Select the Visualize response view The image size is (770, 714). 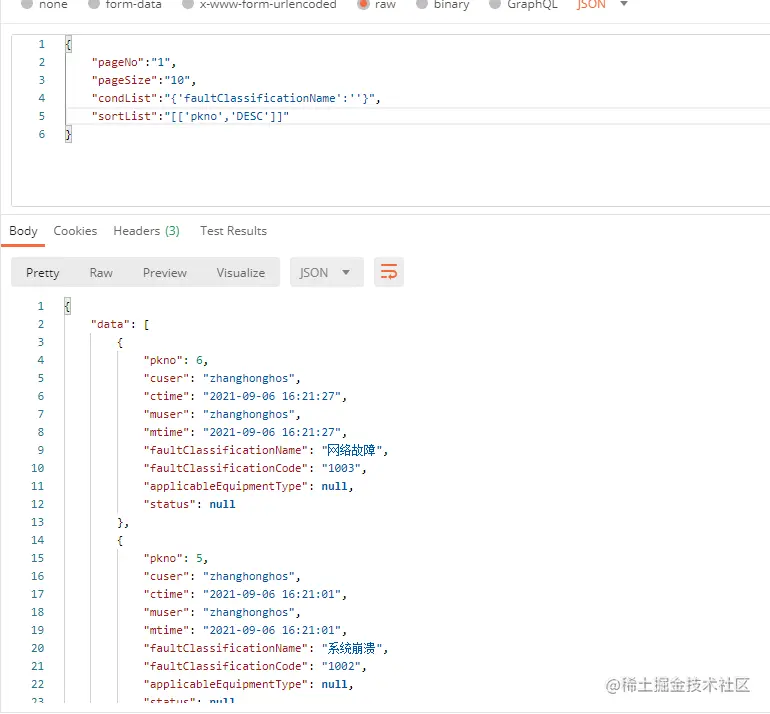tap(241, 273)
